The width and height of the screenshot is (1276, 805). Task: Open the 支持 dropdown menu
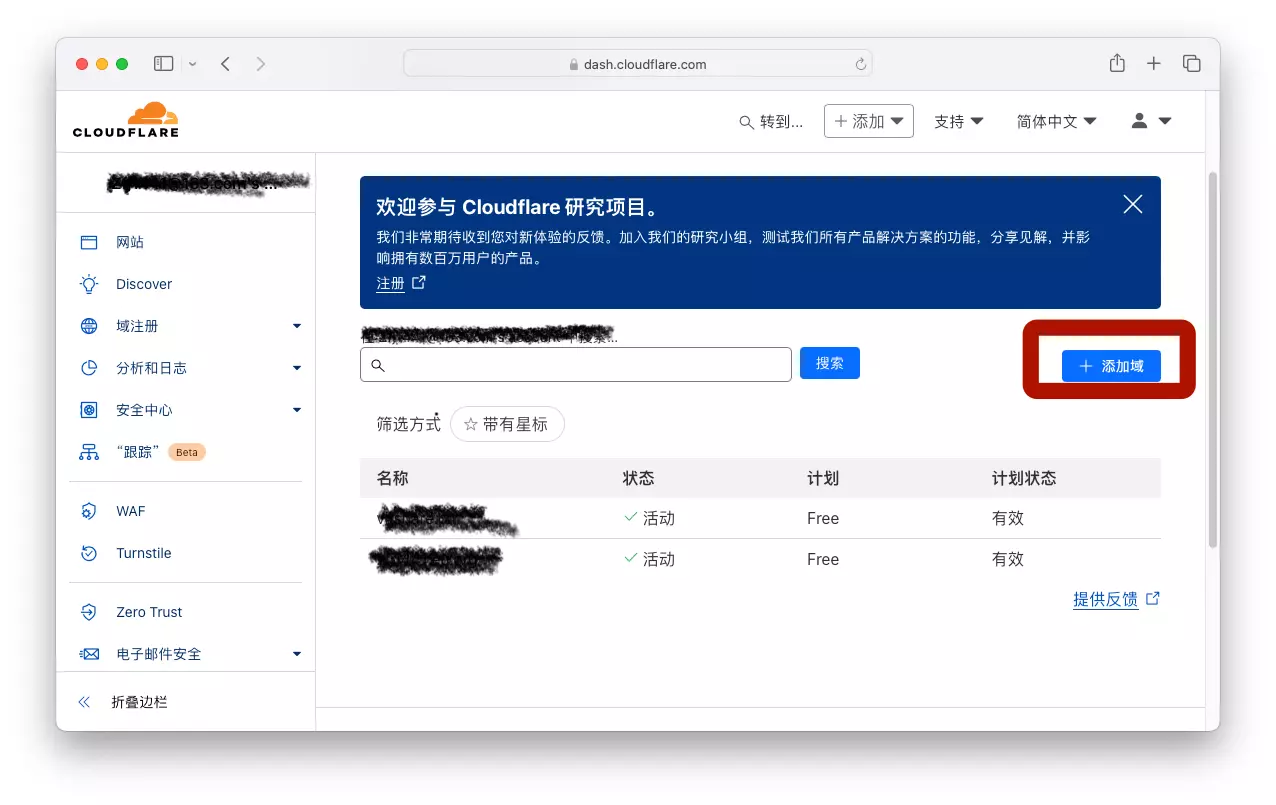[959, 121]
